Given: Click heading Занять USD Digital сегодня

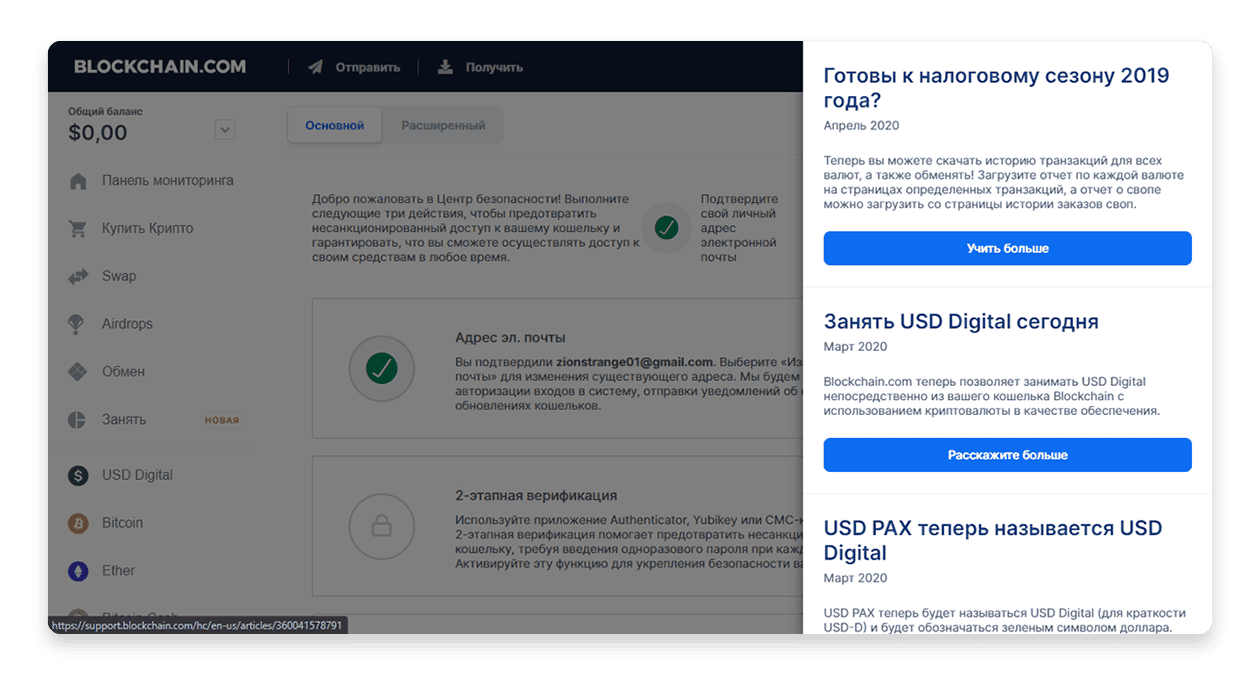Looking at the screenshot, I should (961, 321).
